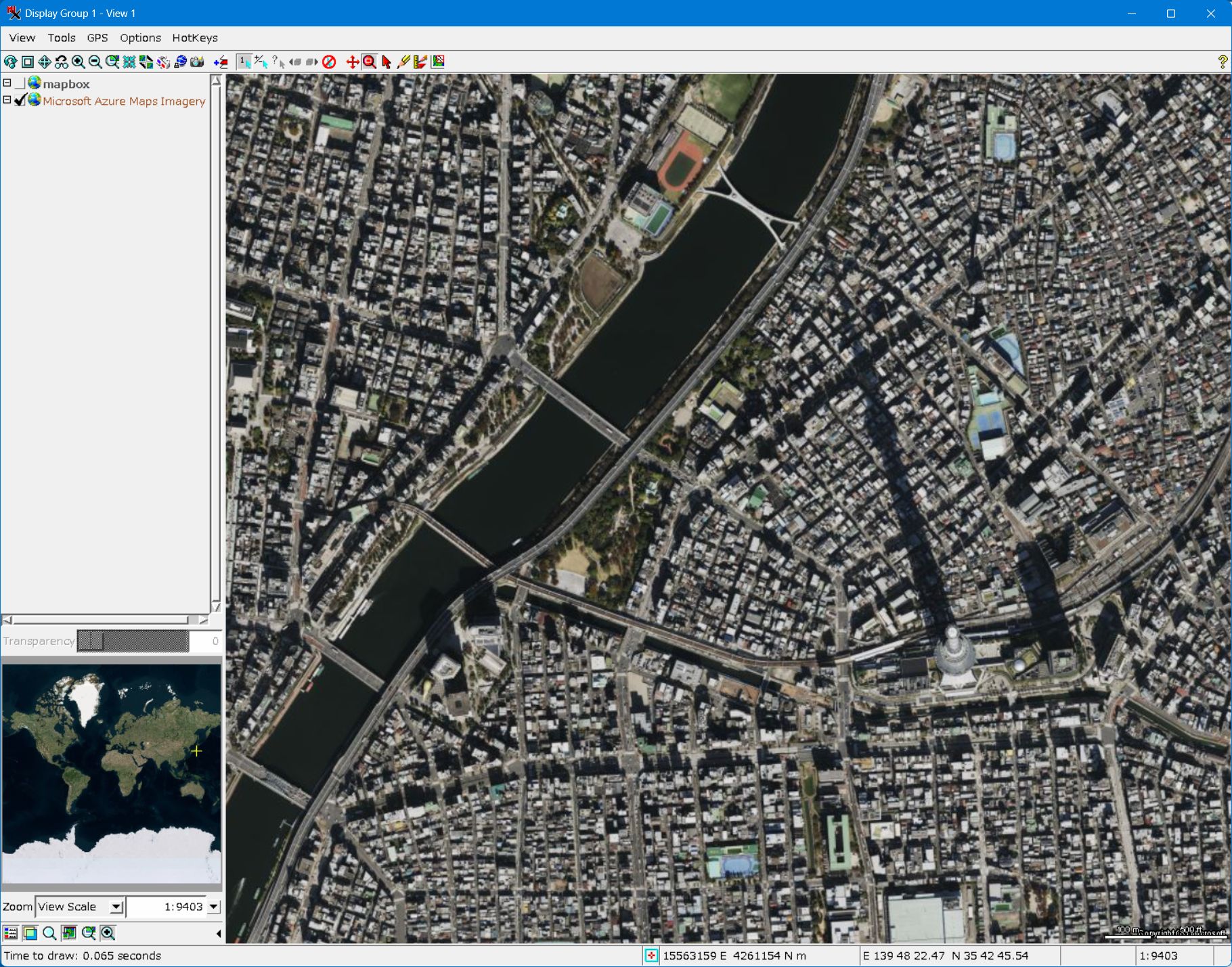Uncheck Microsoft Azure Maps Imagery layer
The image size is (1232, 967).
[20, 101]
